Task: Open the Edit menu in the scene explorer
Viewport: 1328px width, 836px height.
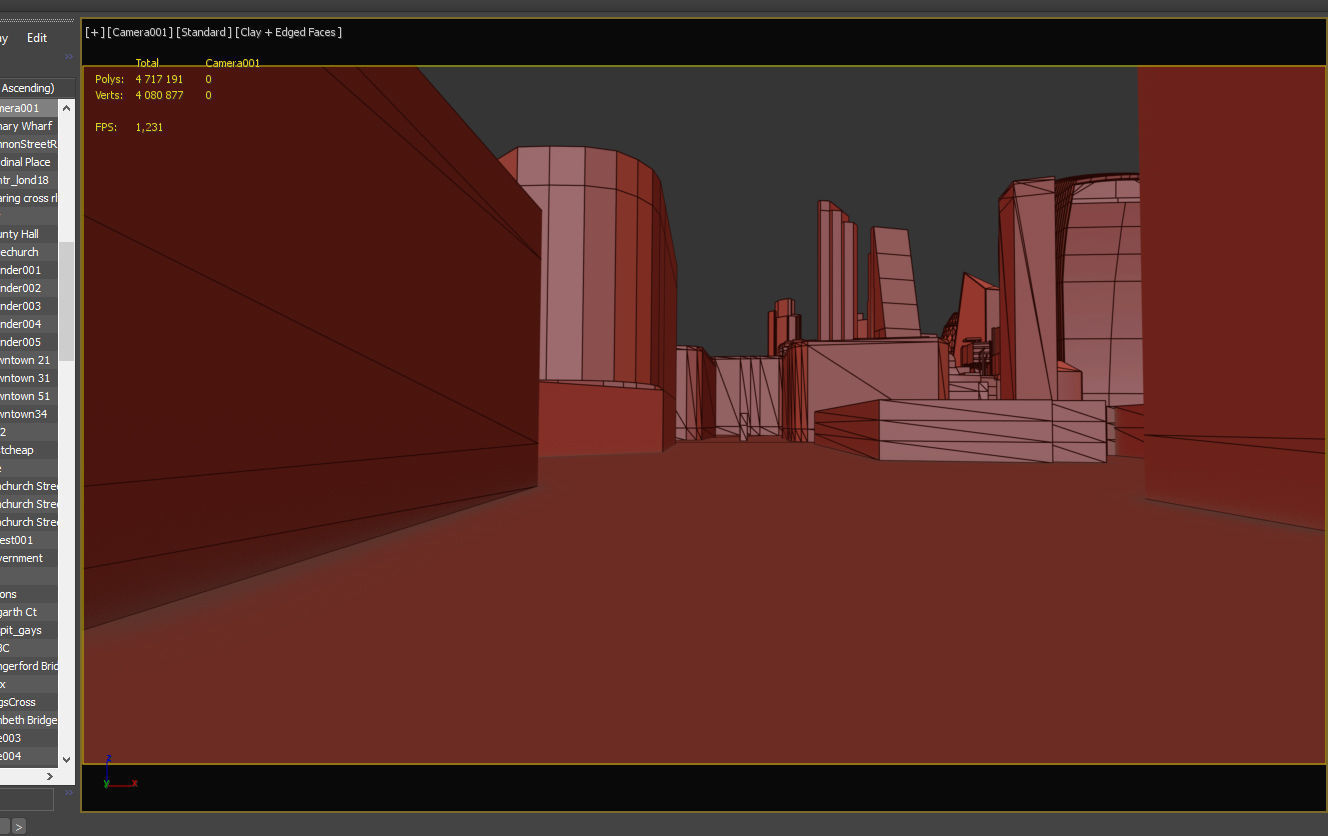Action: (37, 38)
